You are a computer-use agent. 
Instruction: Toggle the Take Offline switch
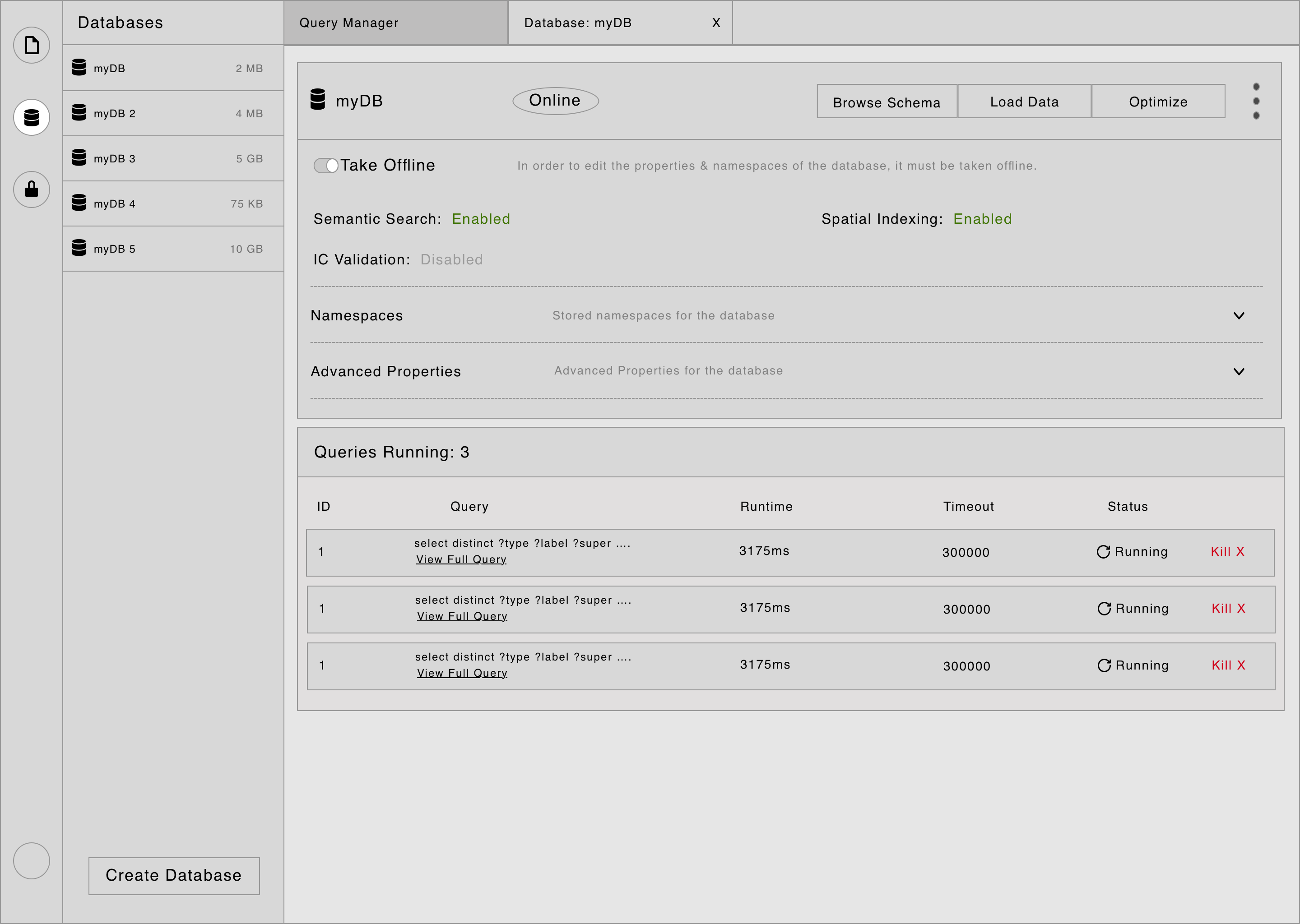click(x=325, y=165)
